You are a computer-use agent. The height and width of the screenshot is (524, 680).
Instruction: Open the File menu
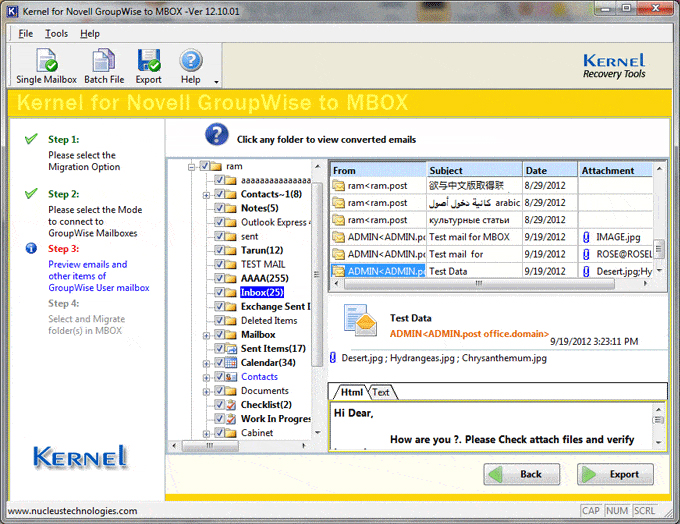(26, 33)
